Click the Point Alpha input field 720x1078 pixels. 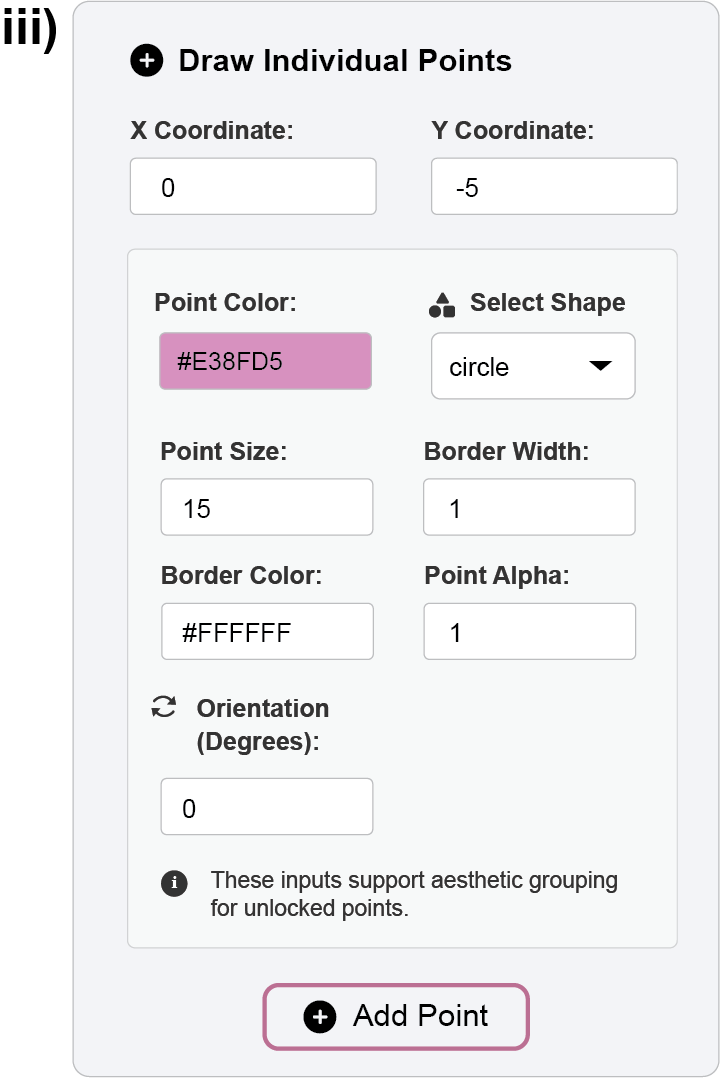tap(529, 632)
